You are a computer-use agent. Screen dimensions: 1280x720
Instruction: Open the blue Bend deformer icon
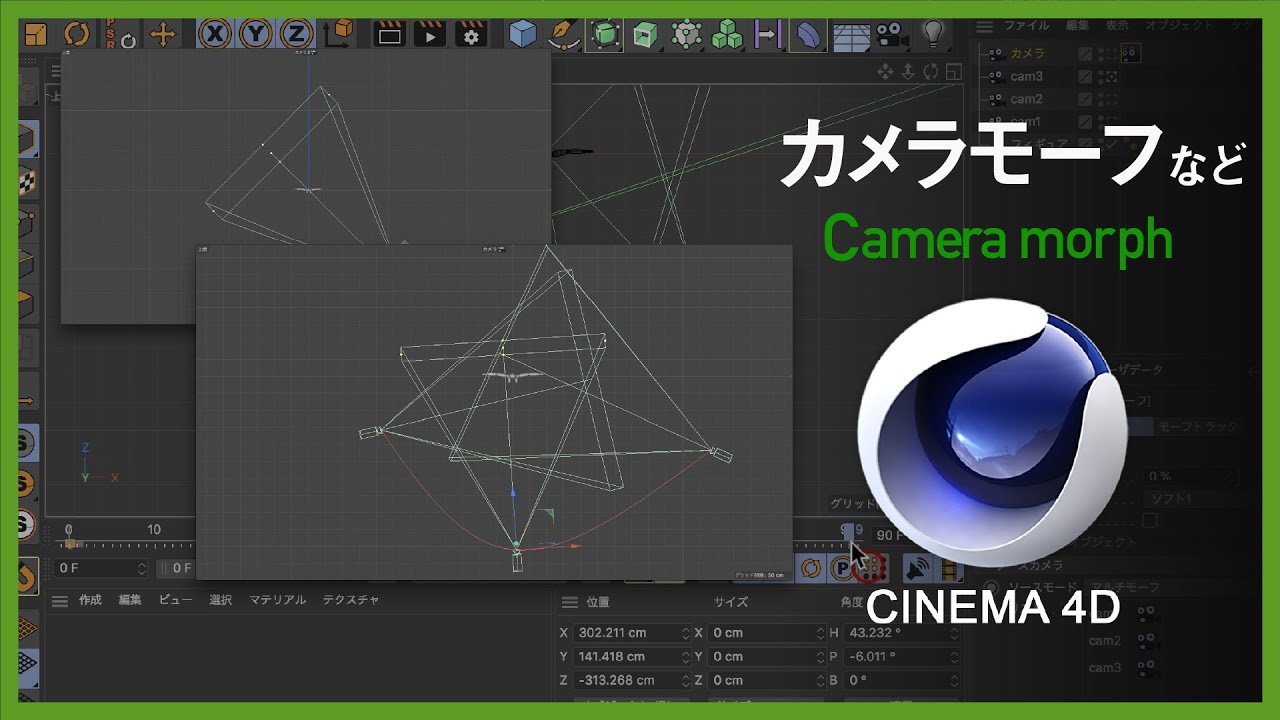click(x=807, y=35)
